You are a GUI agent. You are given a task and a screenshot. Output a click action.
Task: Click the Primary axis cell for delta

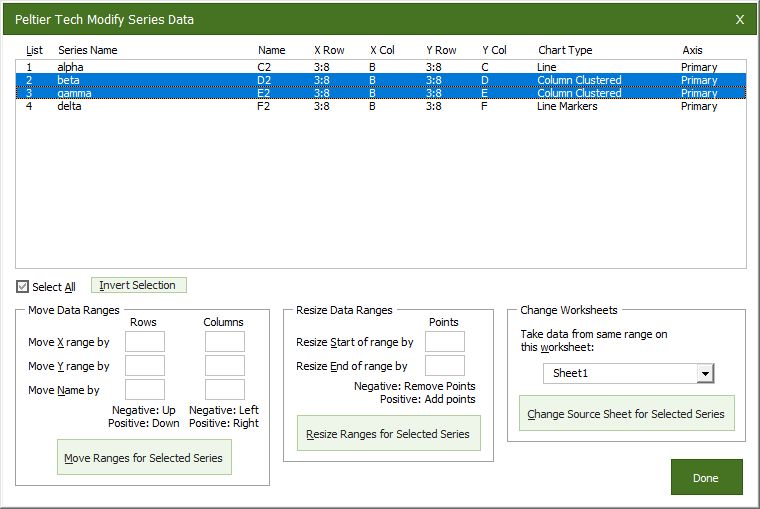pyautogui.click(x=699, y=106)
